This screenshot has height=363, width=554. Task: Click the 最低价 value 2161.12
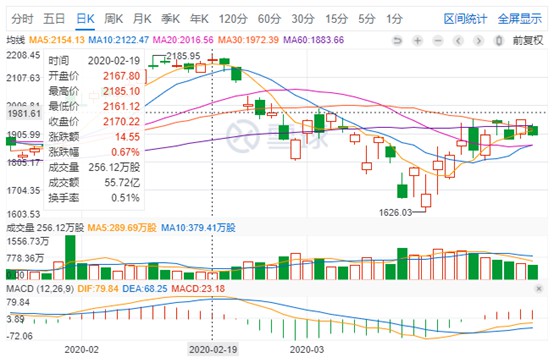pos(122,106)
